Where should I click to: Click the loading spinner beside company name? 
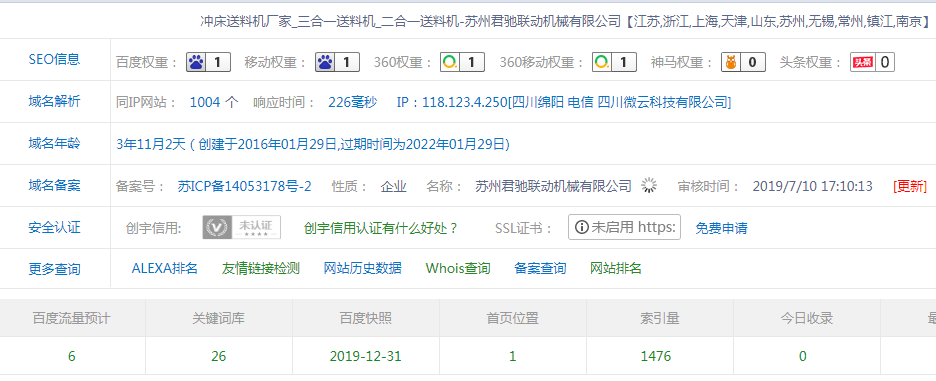[x=648, y=186]
